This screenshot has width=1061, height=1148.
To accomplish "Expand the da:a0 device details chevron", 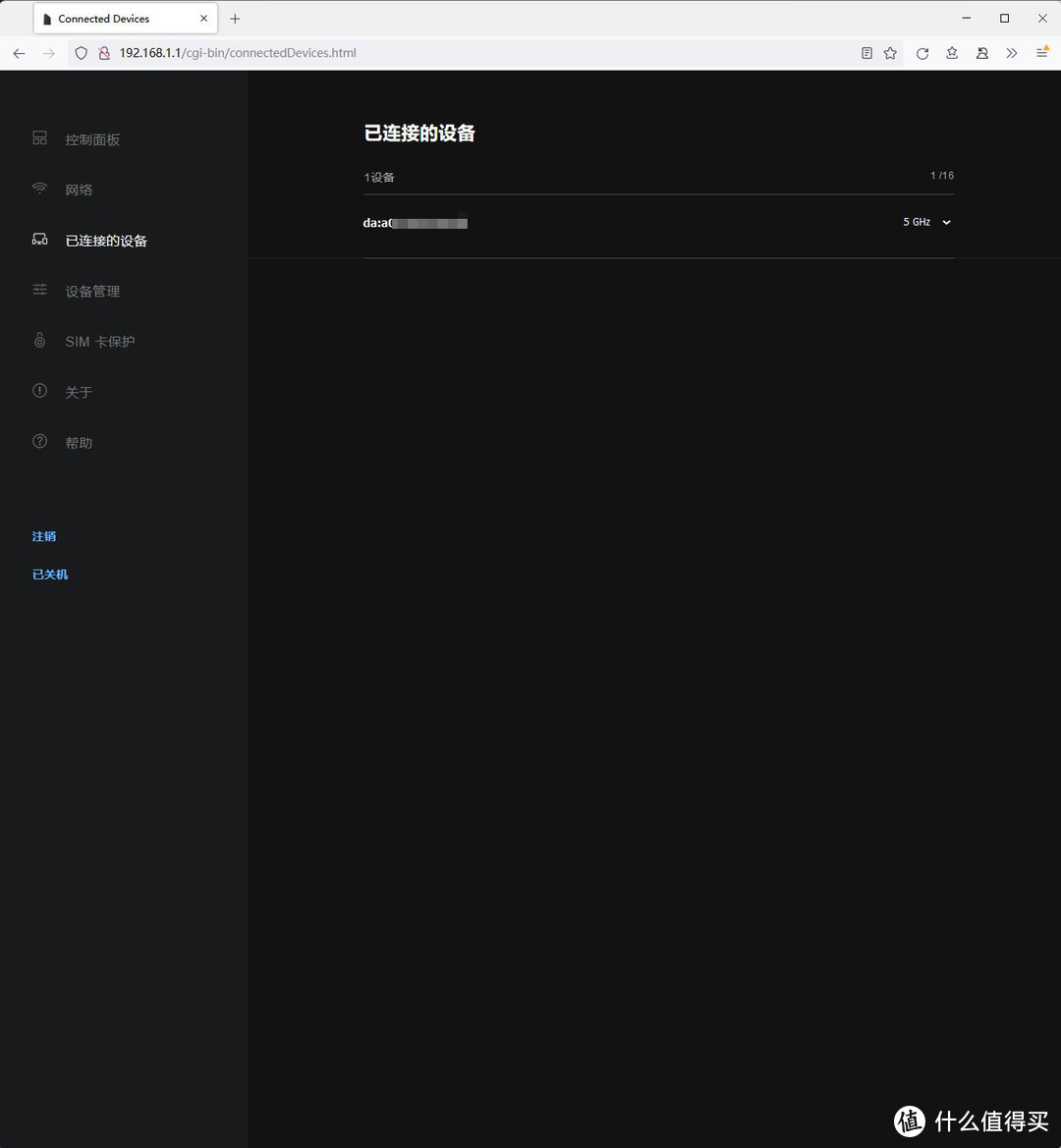I will pos(946,223).
